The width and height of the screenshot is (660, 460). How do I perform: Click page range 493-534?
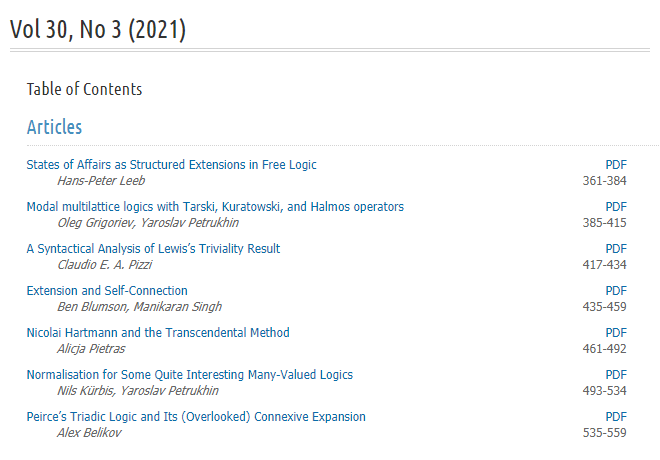(604, 391)
